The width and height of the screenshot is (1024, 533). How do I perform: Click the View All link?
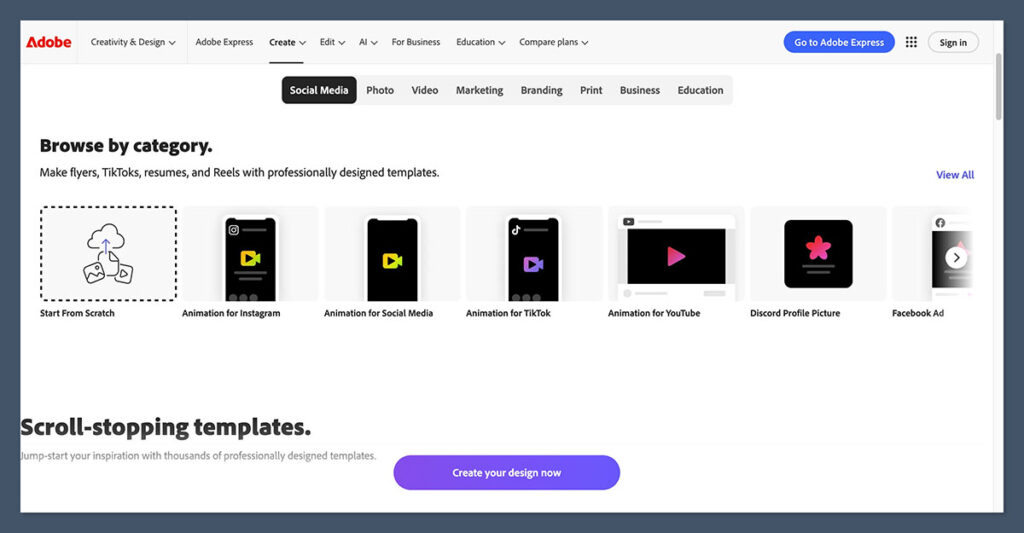955,175
